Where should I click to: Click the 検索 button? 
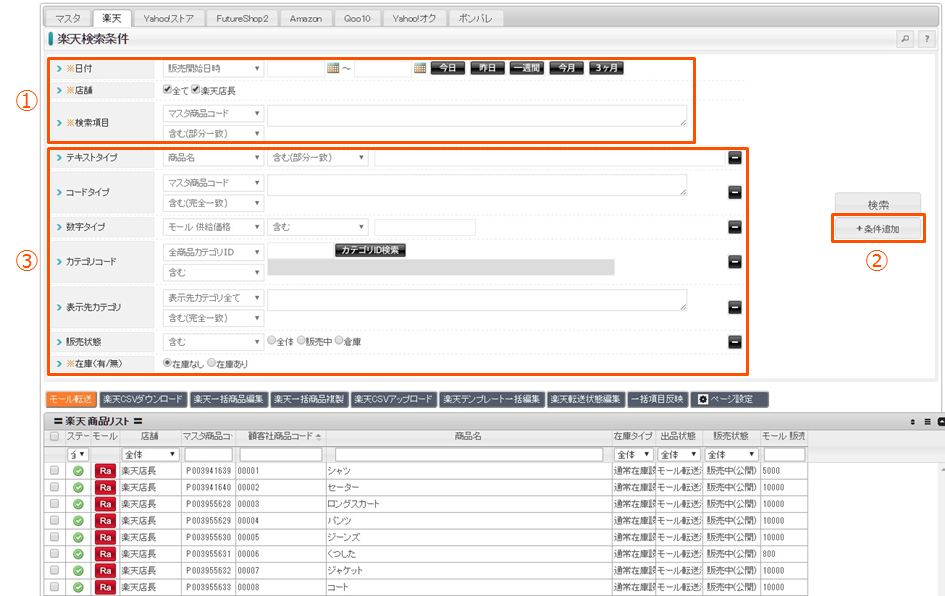[878, 205]
